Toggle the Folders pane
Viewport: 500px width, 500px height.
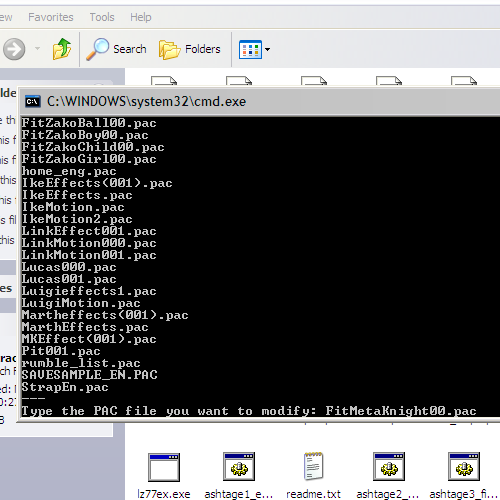click(x=190, y=49)
